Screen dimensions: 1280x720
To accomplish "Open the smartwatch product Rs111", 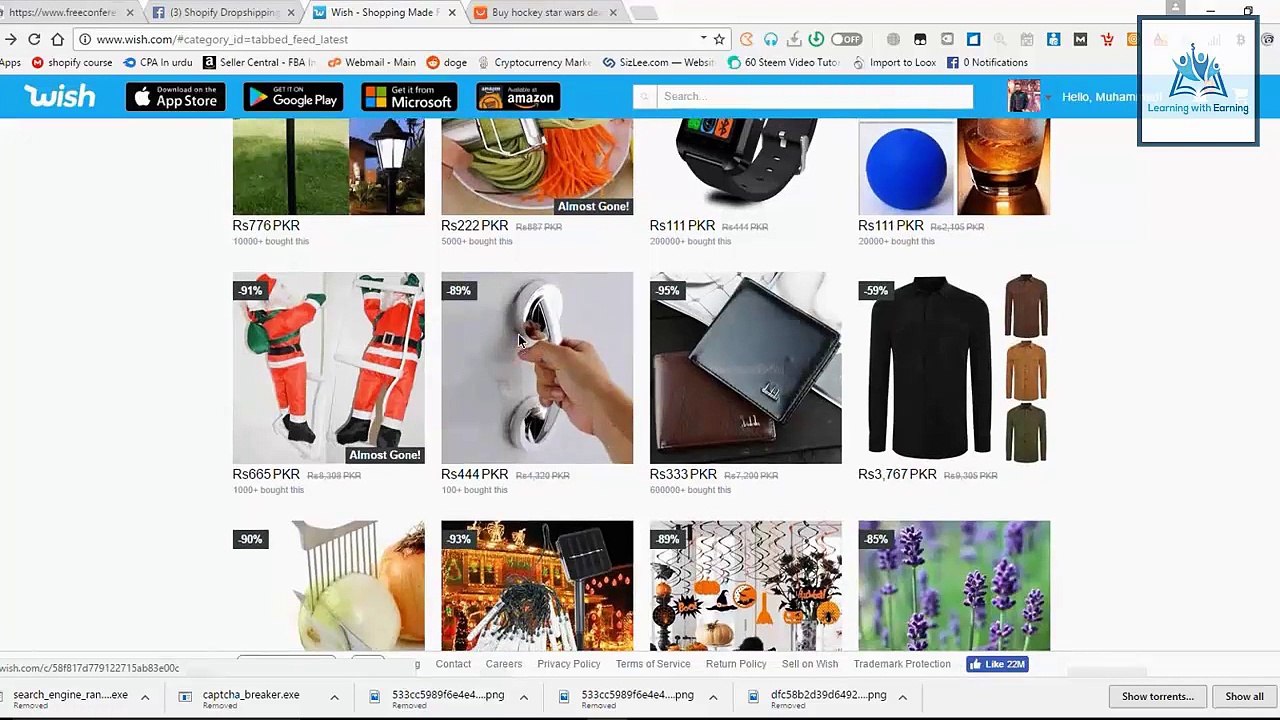I will click(746, 166).
